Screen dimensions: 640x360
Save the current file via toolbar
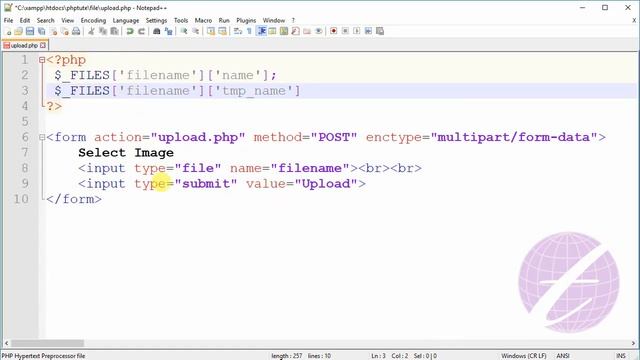pyautogui.click(x=30, y=31)
